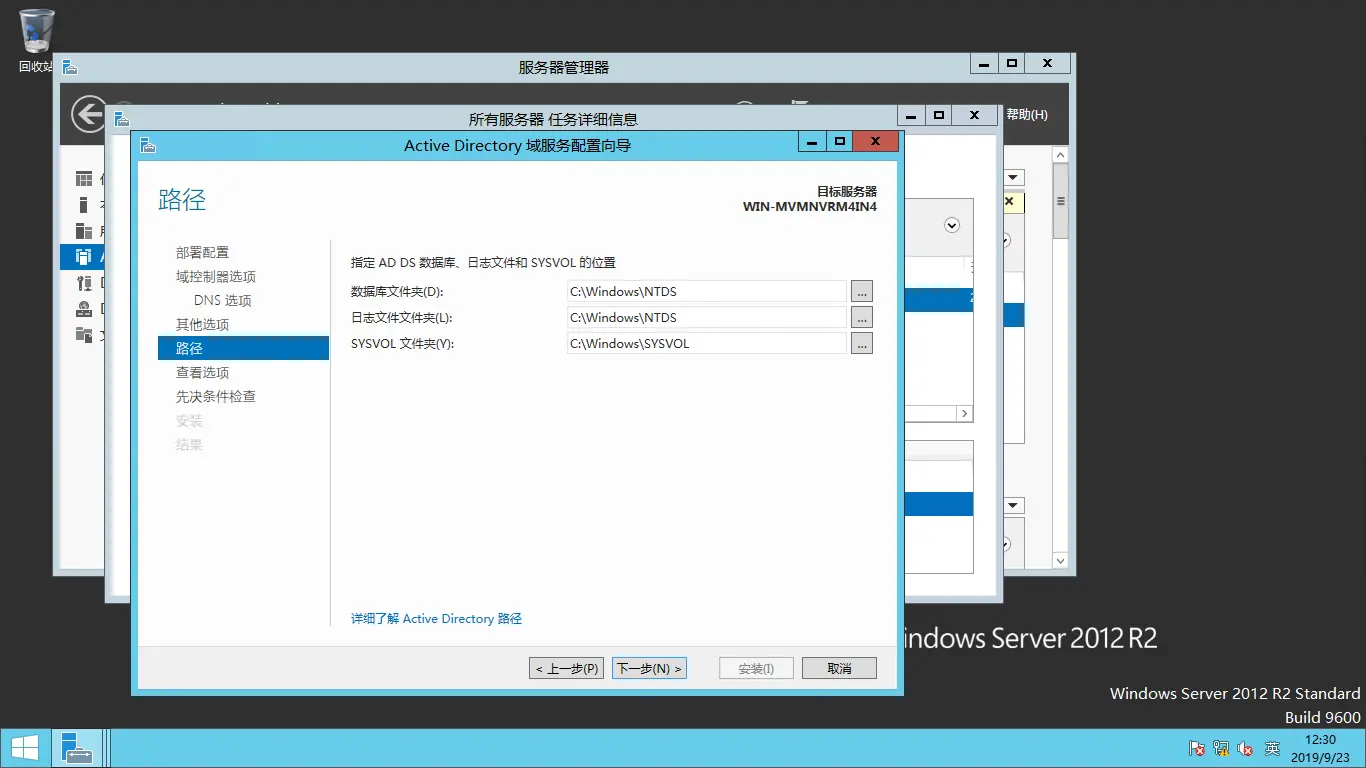Open the 帮助(H) menu in Server Manager
This screenshot has height=768, width=1366.
pos(1027,115)
